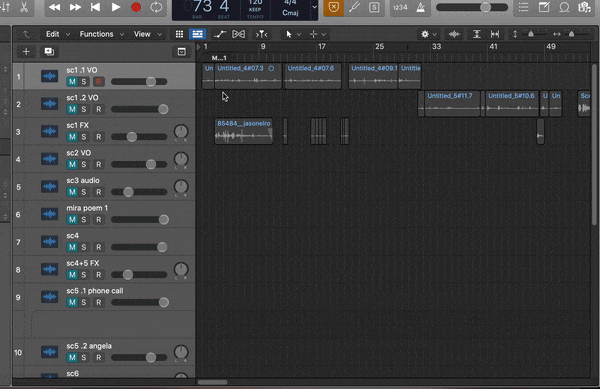
Task: Adjust the master volume slider
Action: [472, 7]
